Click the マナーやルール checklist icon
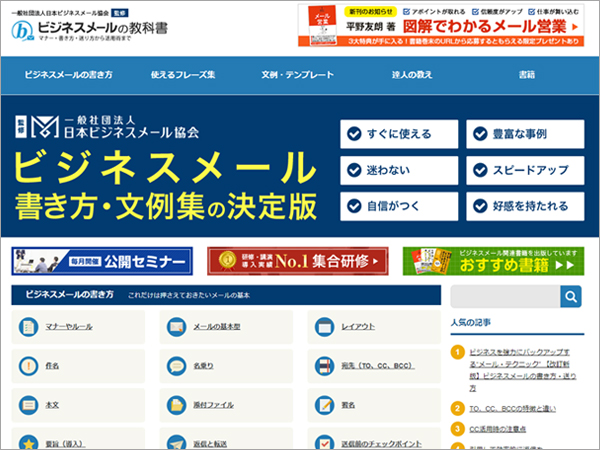 tap(29, 327)
